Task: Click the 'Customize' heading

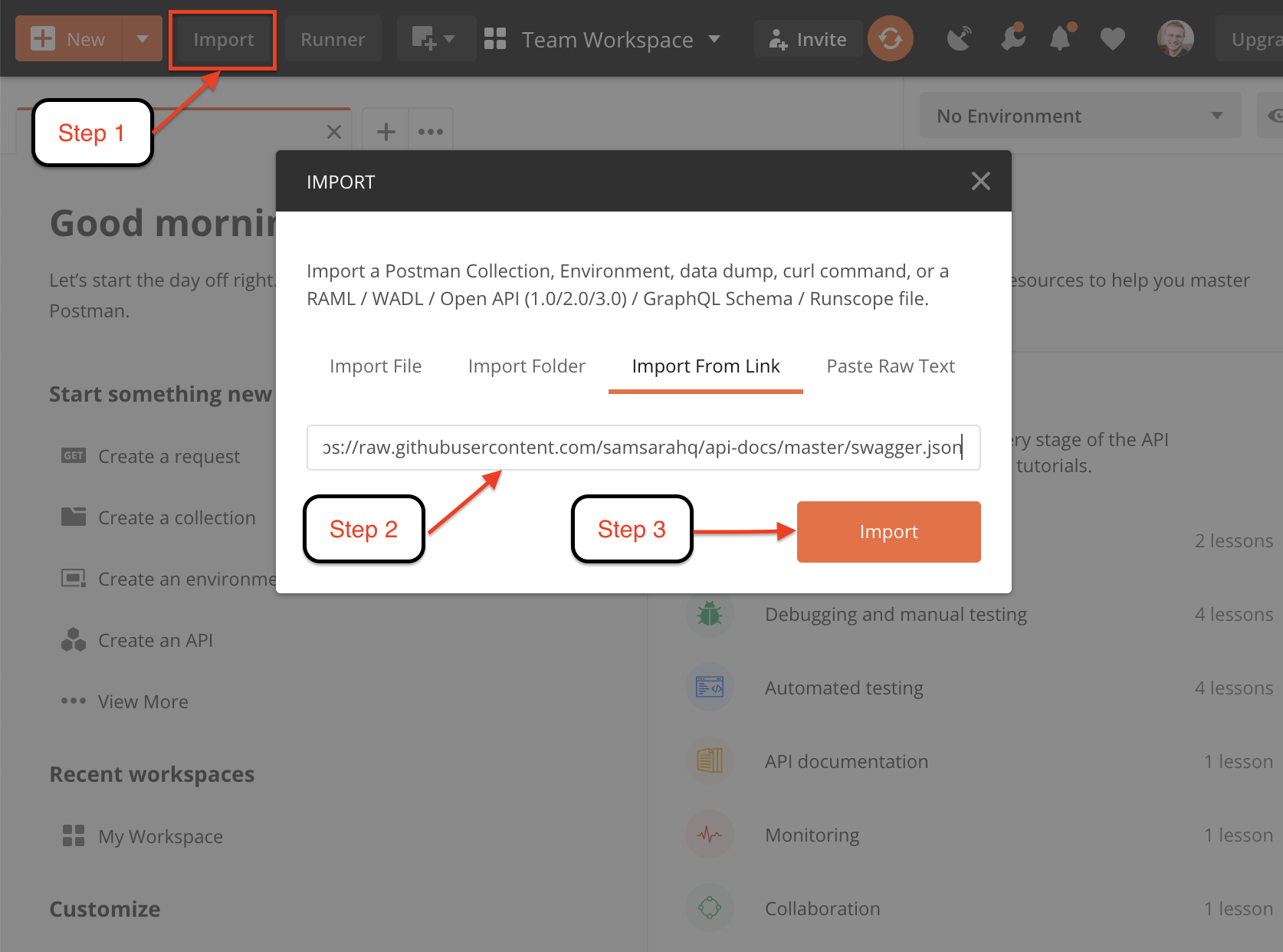Action: [x=105, y=909]
